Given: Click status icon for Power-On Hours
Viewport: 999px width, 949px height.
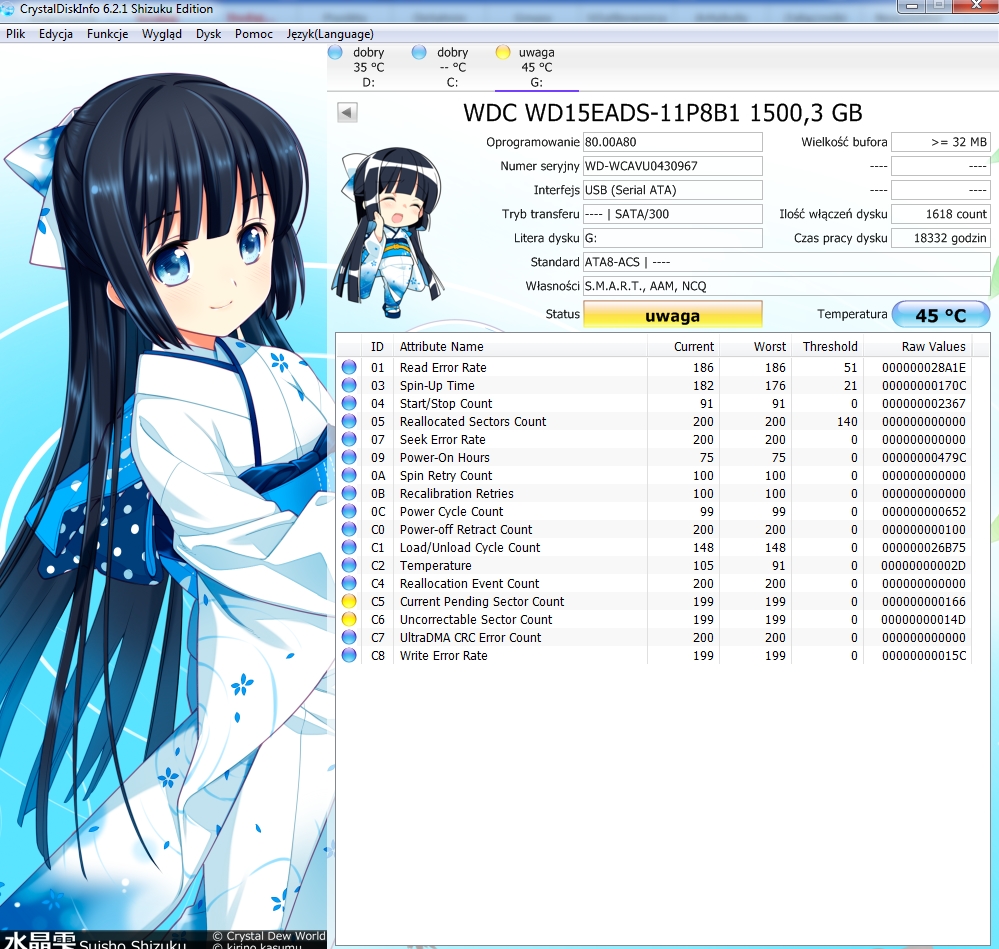Looking at the screenshot, I should (x=349, y=457).
